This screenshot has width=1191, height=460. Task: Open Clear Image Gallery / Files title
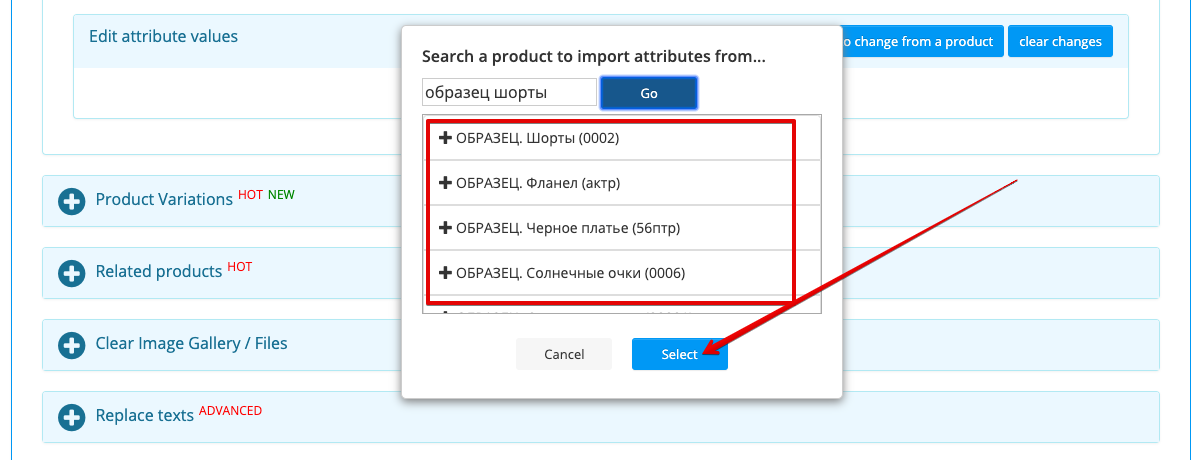[x=191, y=343]
